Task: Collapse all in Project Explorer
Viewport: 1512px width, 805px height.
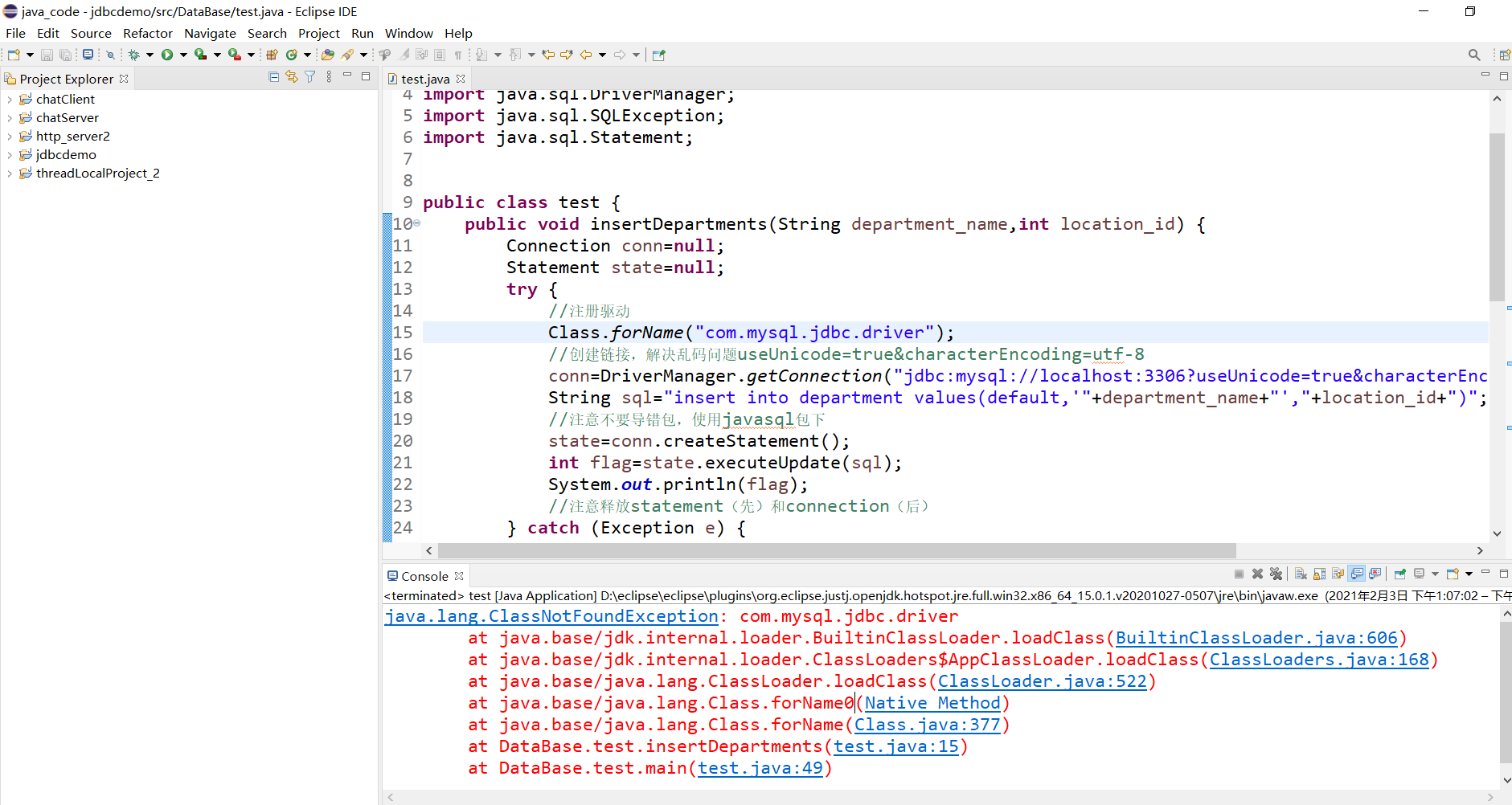Action: [x=274, y=77]
